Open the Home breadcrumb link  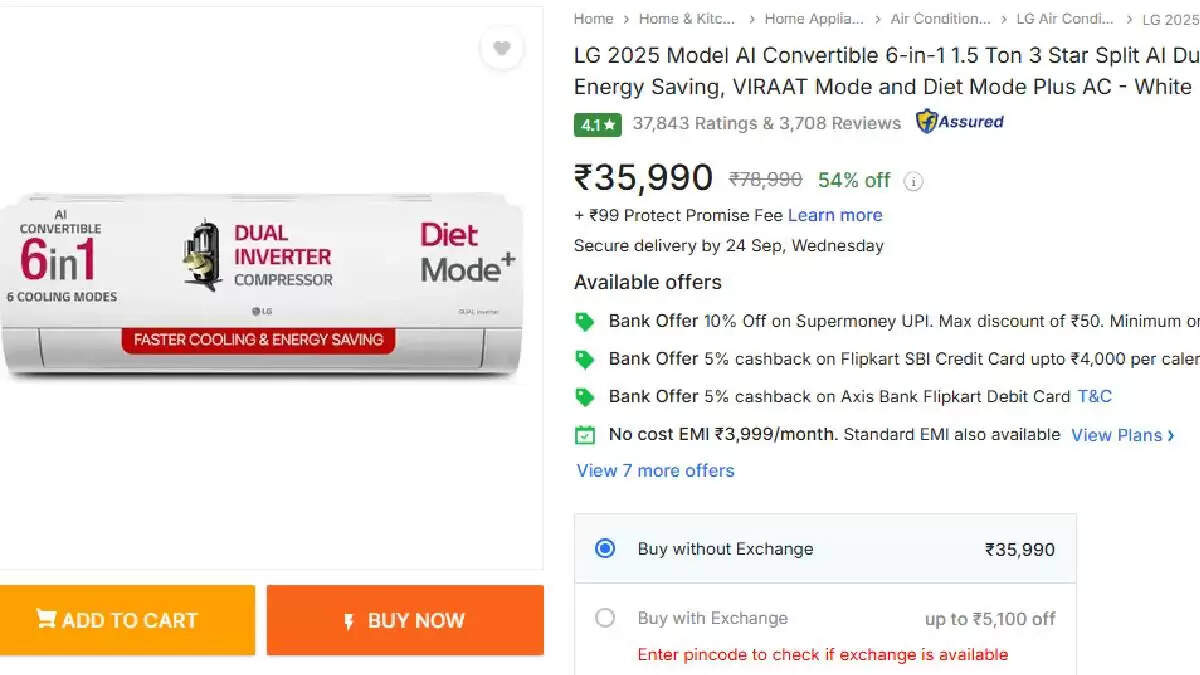point(593,18)
